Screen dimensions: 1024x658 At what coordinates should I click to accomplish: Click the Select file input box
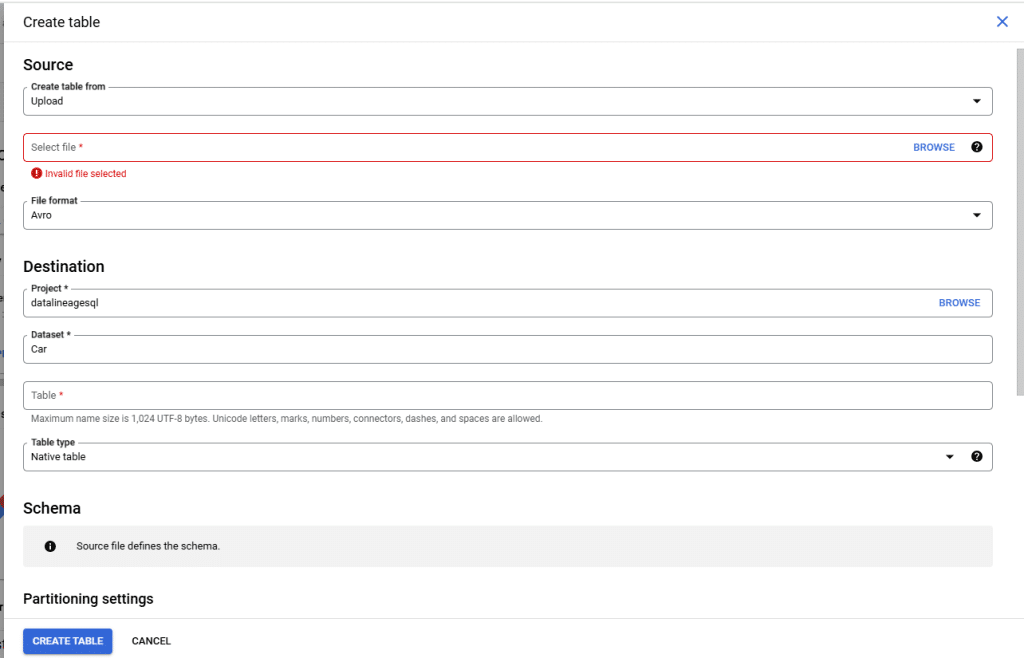click(x=450, y=147)
